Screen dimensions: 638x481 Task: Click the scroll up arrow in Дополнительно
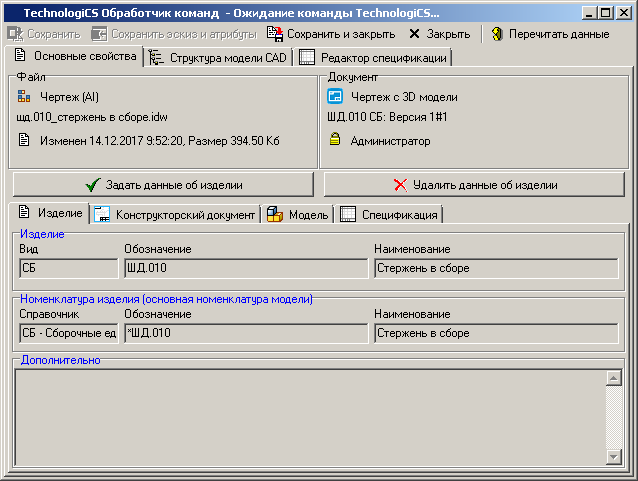[x=614, y=378]
